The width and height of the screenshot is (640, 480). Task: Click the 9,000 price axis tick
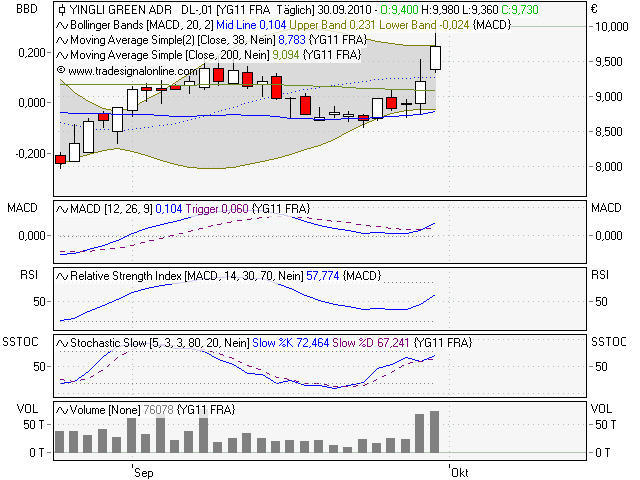609,97
